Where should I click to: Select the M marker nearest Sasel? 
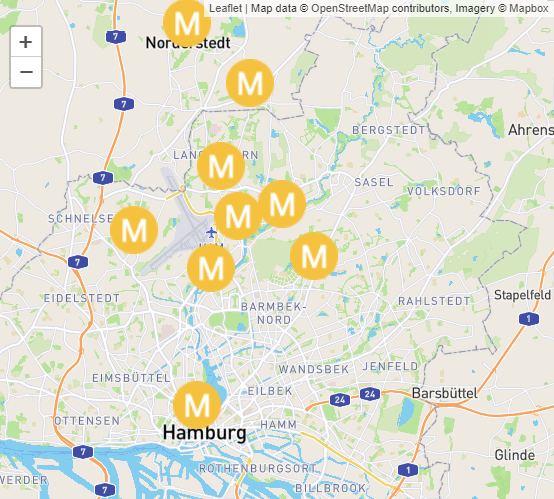pos(282,204)
